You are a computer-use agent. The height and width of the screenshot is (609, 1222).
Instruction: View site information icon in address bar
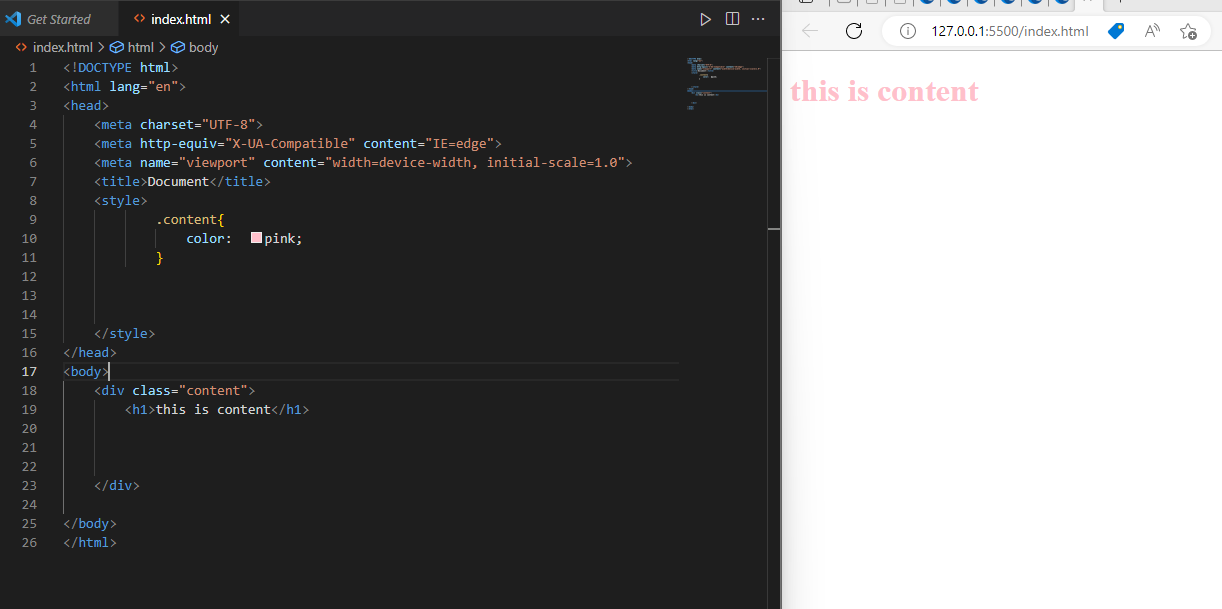pyautogui.click(x=908, y=31)
